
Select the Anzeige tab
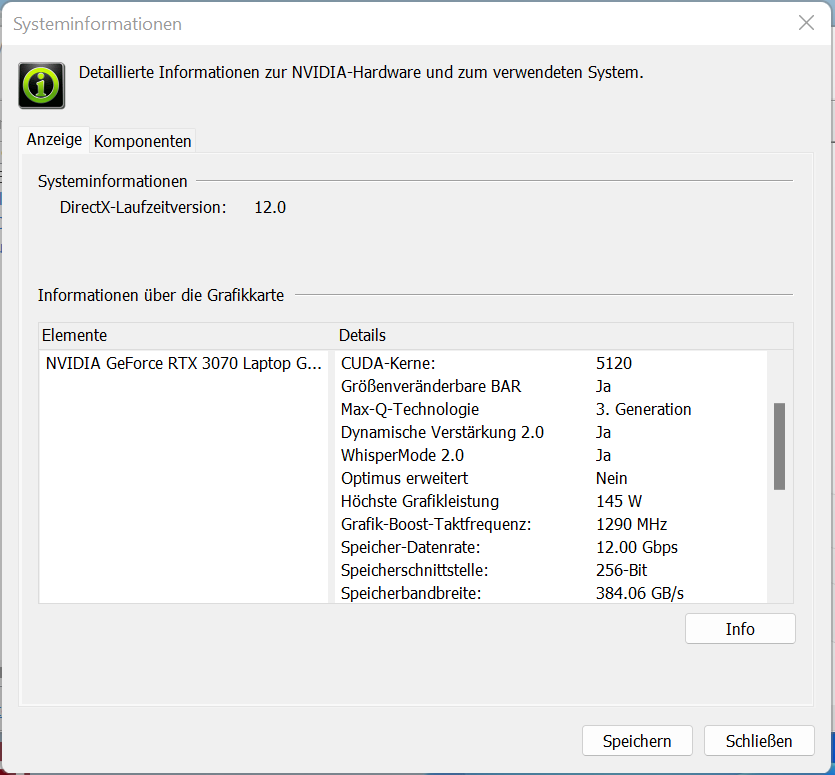(x=54, y=140)
